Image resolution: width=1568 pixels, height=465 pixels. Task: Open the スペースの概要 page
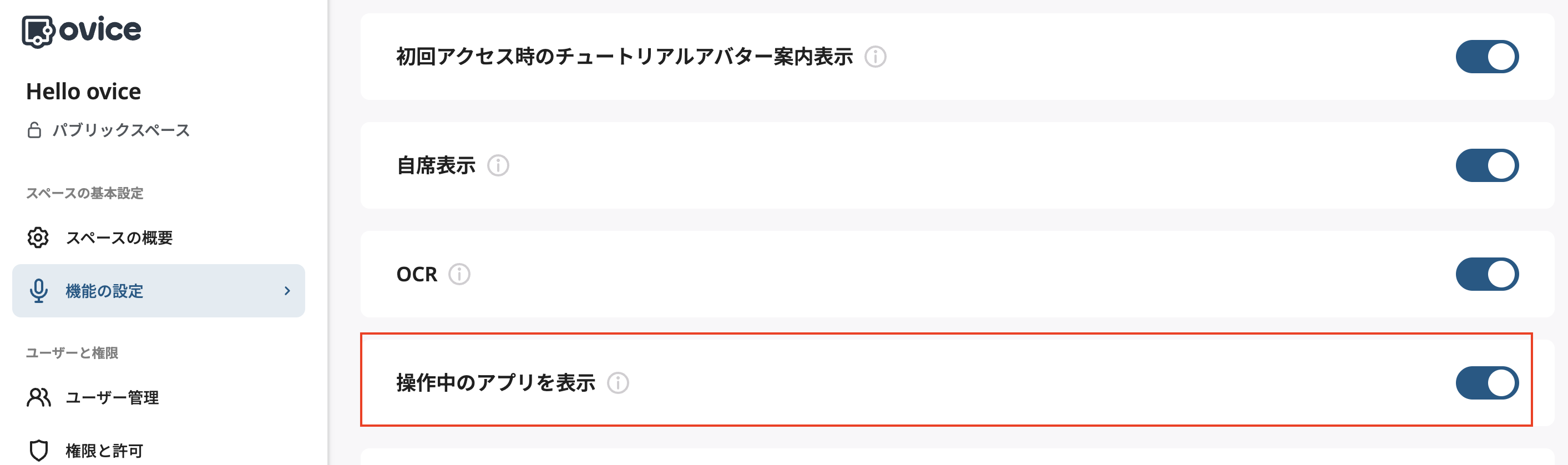coord(119,239)
